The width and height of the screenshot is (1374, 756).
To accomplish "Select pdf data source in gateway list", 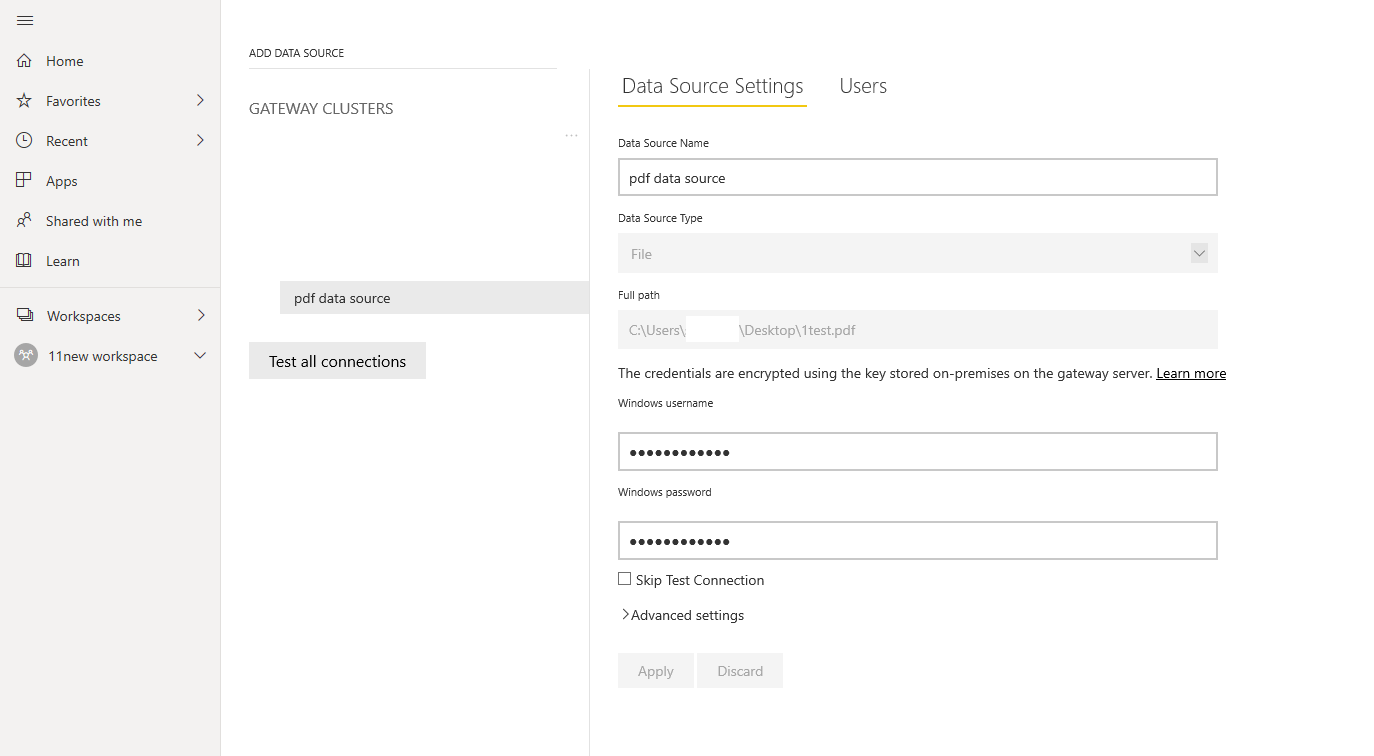I will (x=434, y=298).
